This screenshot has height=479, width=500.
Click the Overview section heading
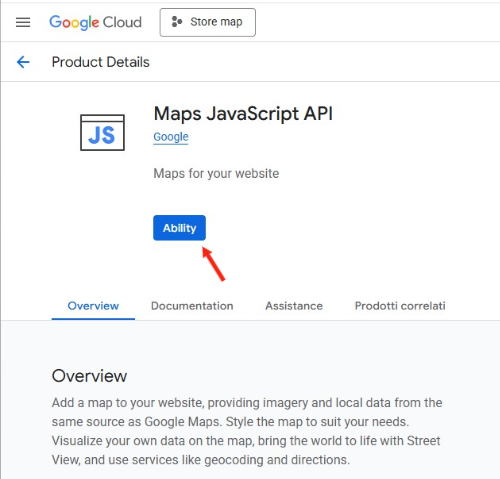click(x=89, y=376)
